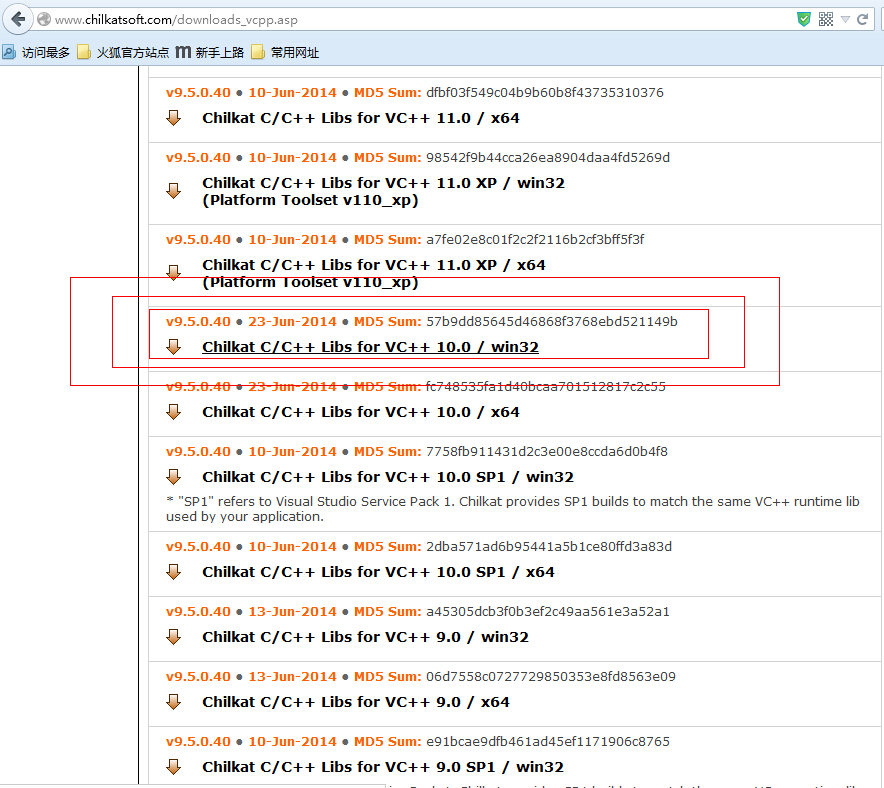The height and width of the screenshot is (788, 884).
Task: Open Chilkat Libs for VC++ 10.0 SP1 / win32 link
Action: pyautogui.click(x=388, y=477)
